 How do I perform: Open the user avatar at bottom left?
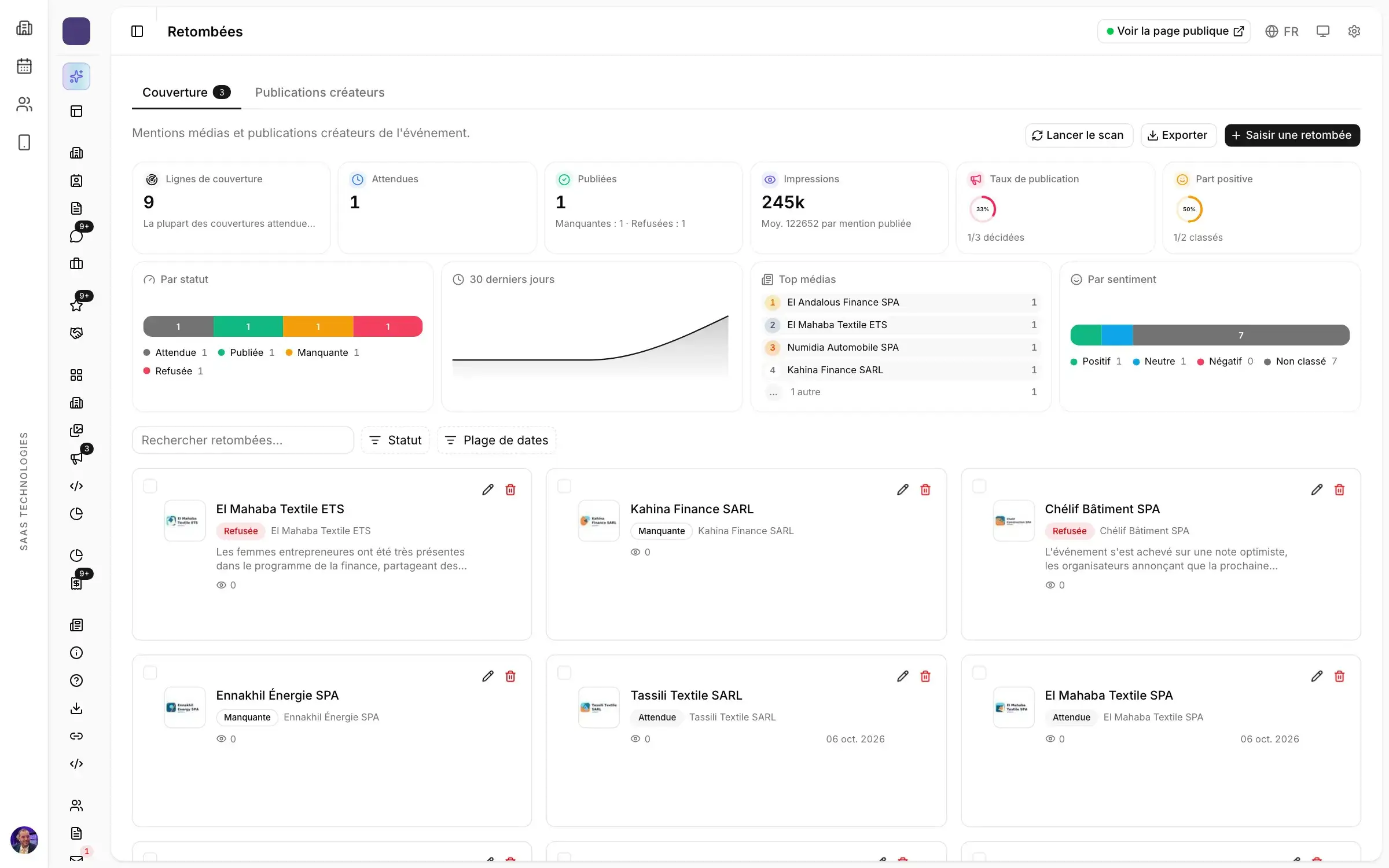coord(24,840)
